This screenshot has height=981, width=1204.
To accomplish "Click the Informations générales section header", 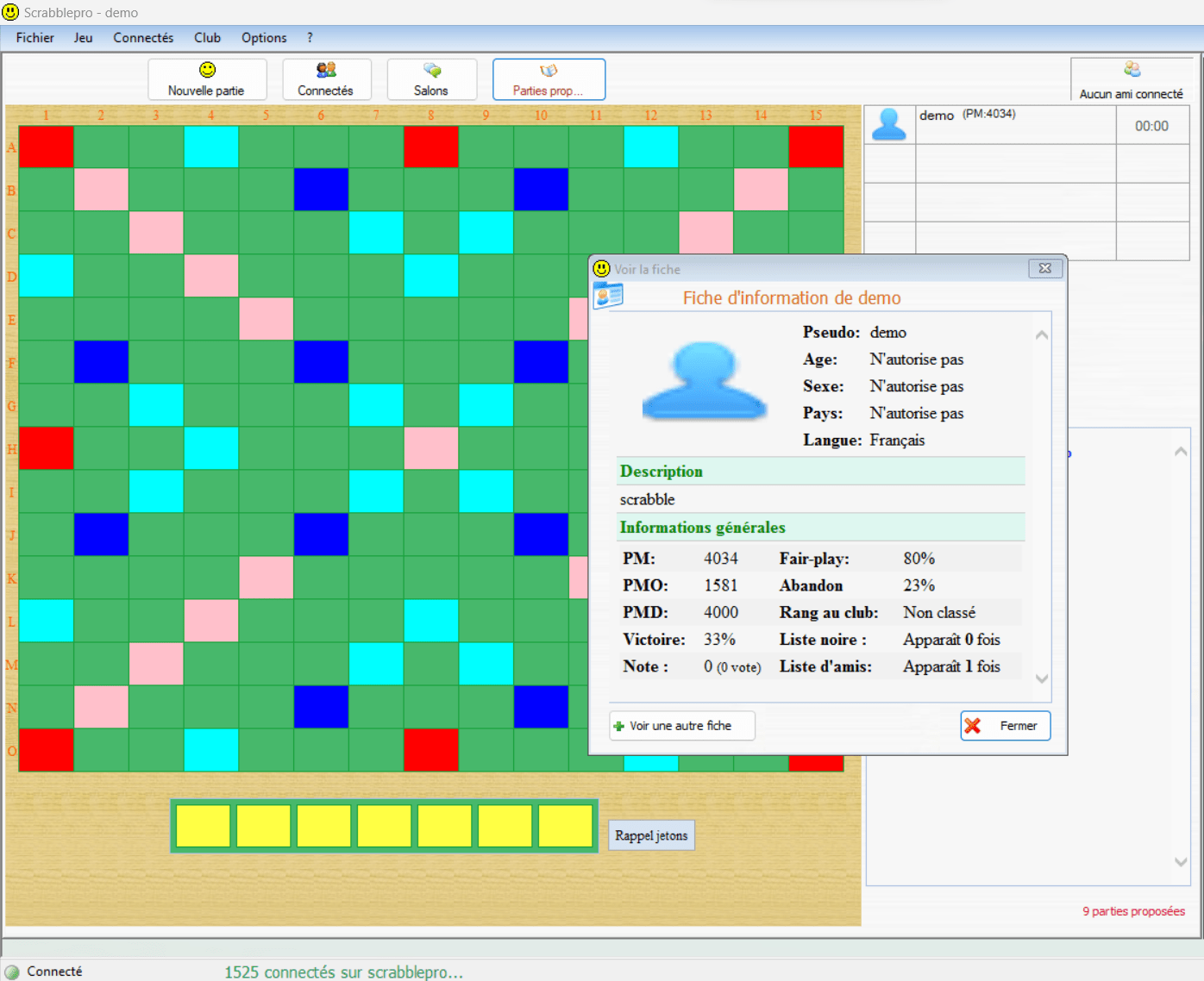I will pyautogui.click(x=821, y=528).
